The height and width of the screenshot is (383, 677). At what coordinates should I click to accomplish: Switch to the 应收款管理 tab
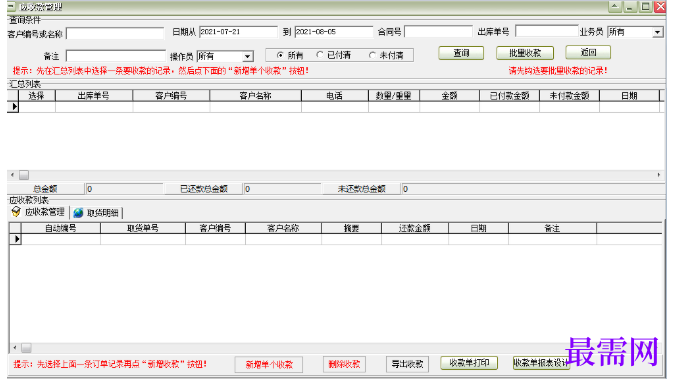tap(39, 212)
